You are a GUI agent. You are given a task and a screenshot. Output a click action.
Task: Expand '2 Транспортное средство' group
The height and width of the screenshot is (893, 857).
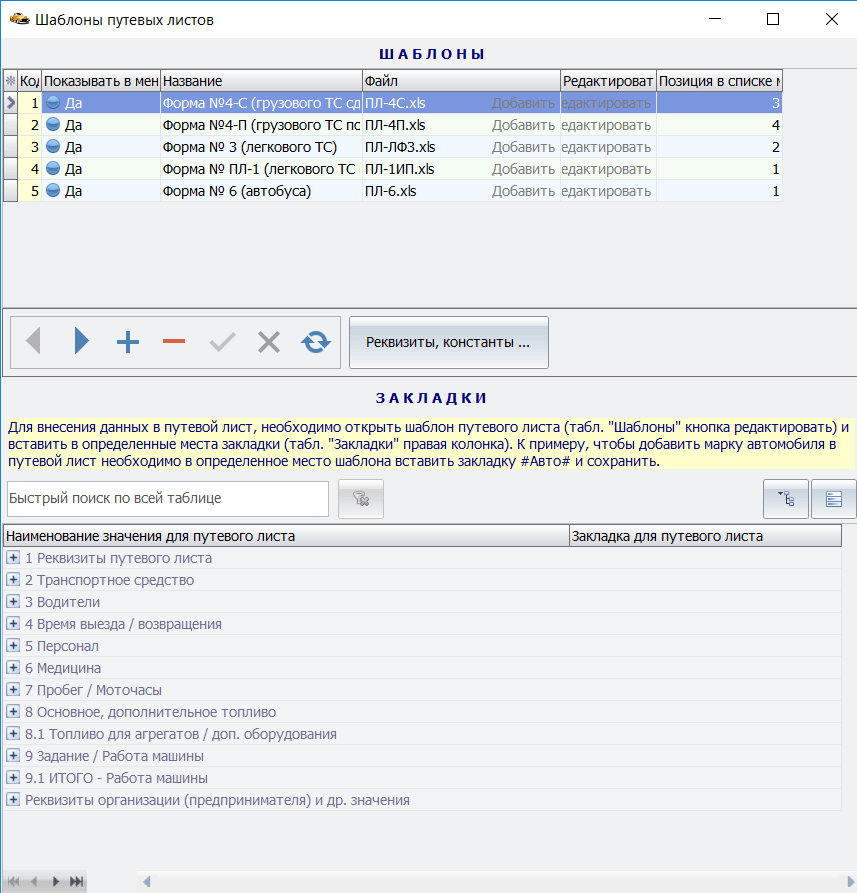13,580
